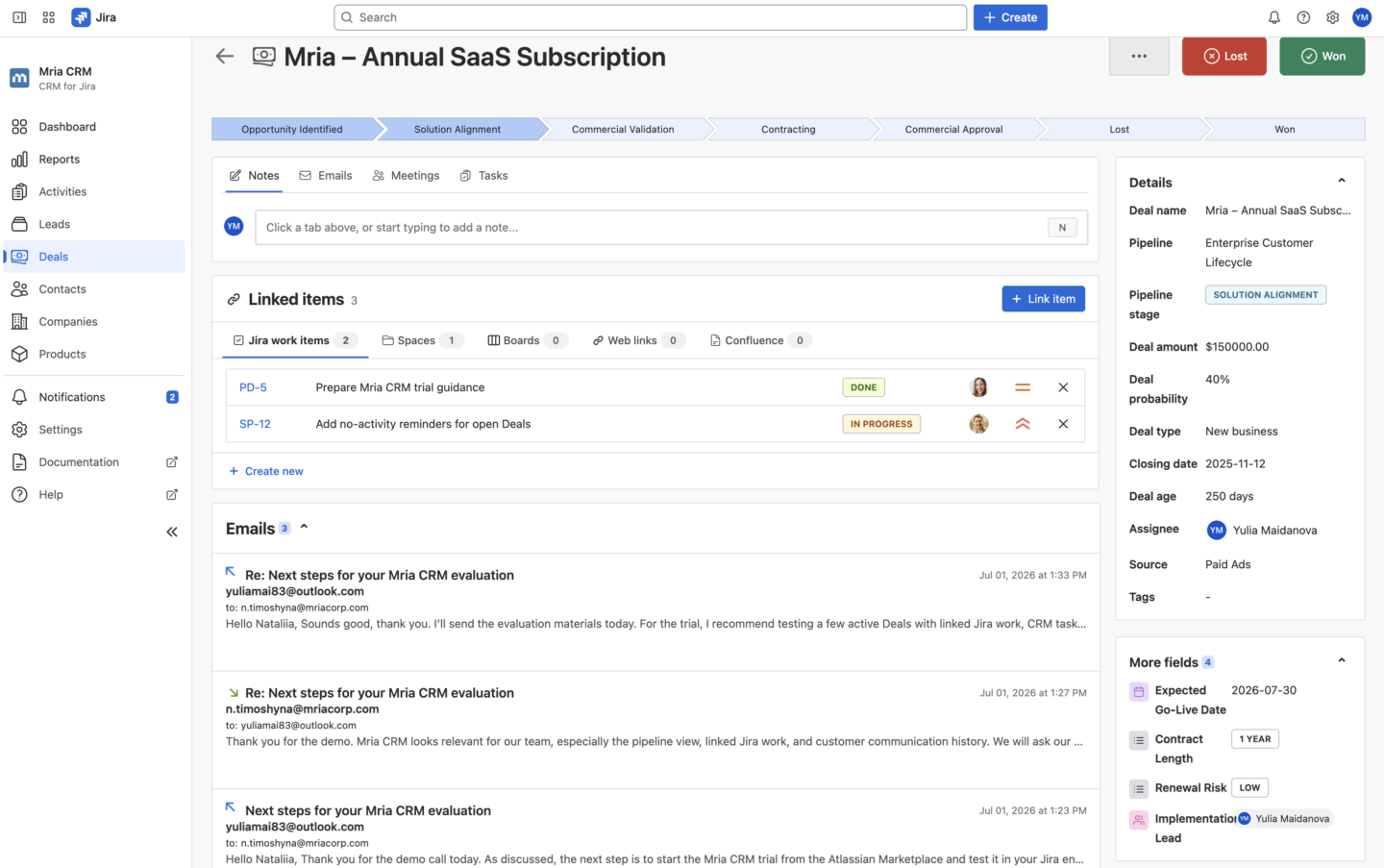Switch to the Tasks tab
The image size is (1384, 868).
pos(484,176)
